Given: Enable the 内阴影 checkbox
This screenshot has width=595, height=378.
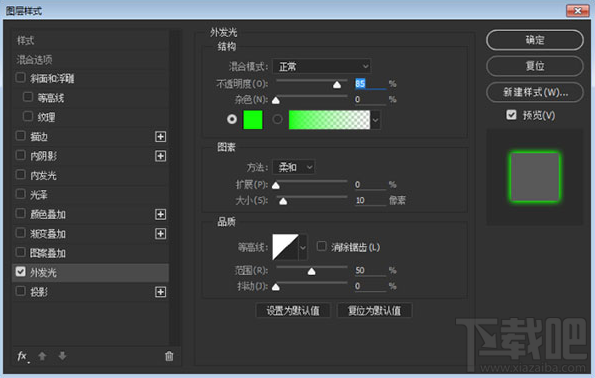Looking at the screenshot, I should coord(20,155).
